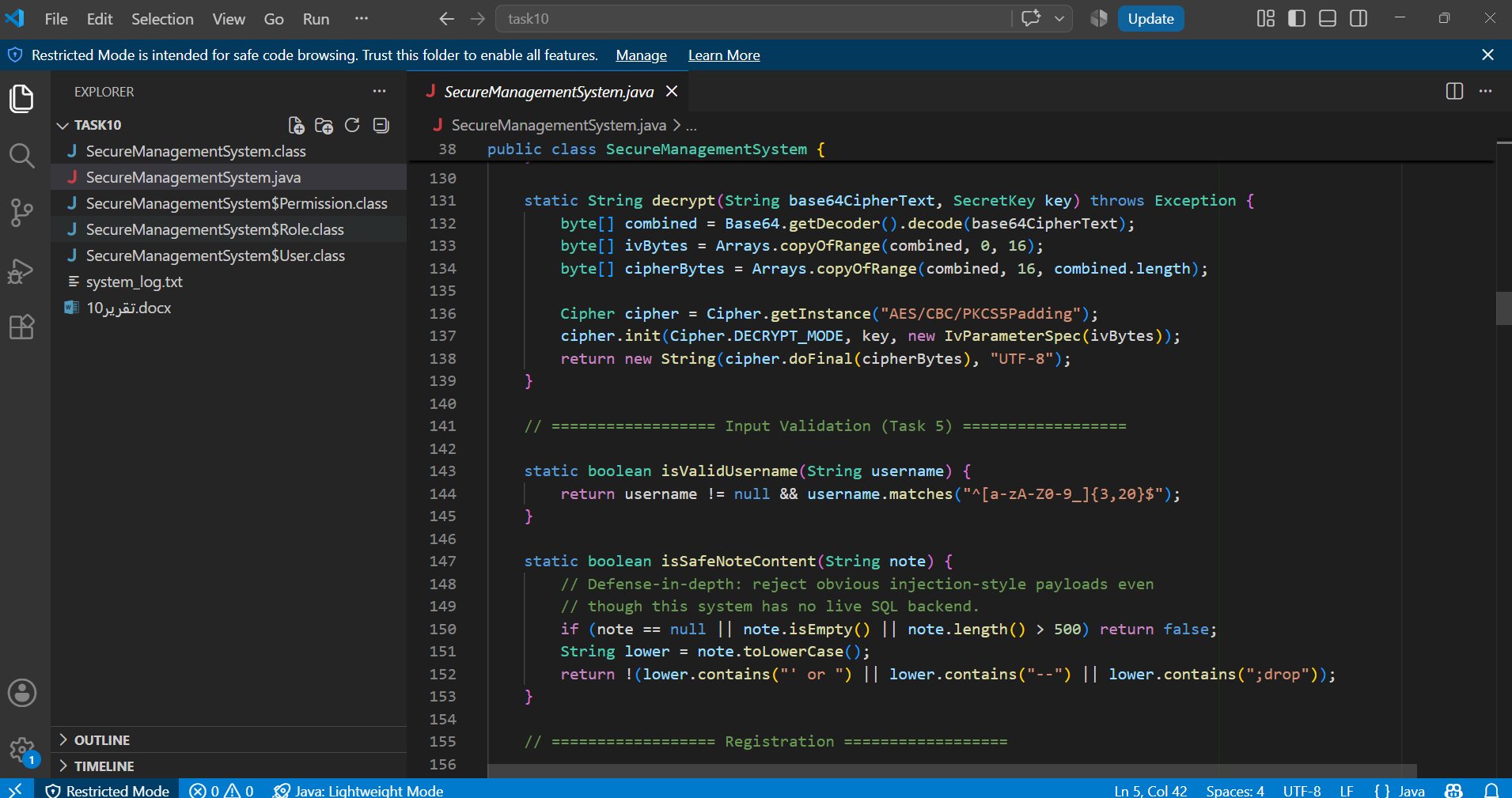The image size is (1512, 798).
Task: Open Explorer views and more actions
Action: (x=380, y=91)
